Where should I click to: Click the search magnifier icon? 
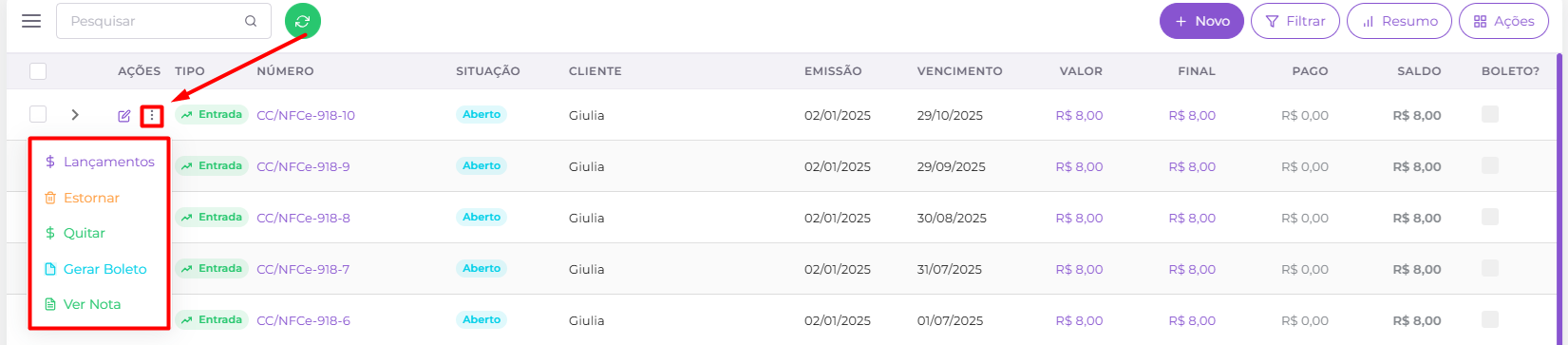point(251,21)
